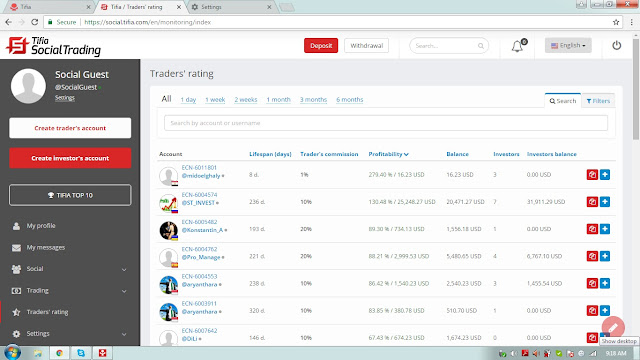
Task: Click blue plus icon for ECN-6004553 row
Action: coord(605,283)
